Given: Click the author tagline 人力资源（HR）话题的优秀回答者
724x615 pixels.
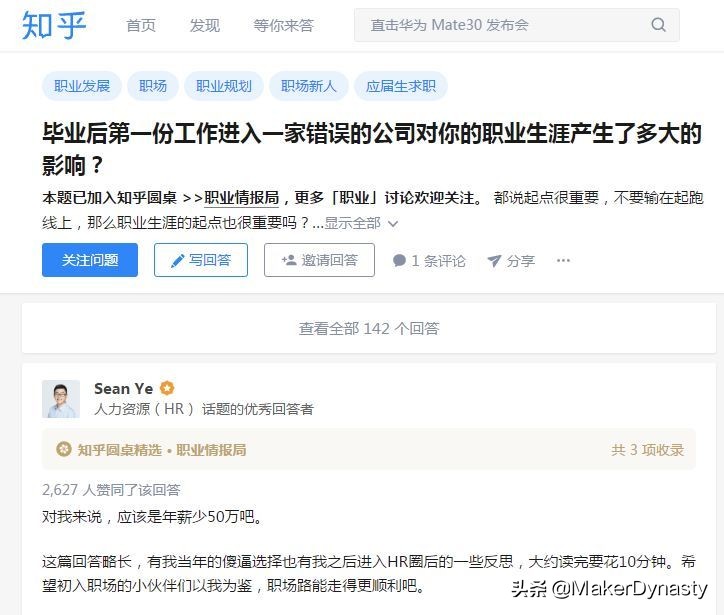Looking at the screenshot, I should (204, 409).
